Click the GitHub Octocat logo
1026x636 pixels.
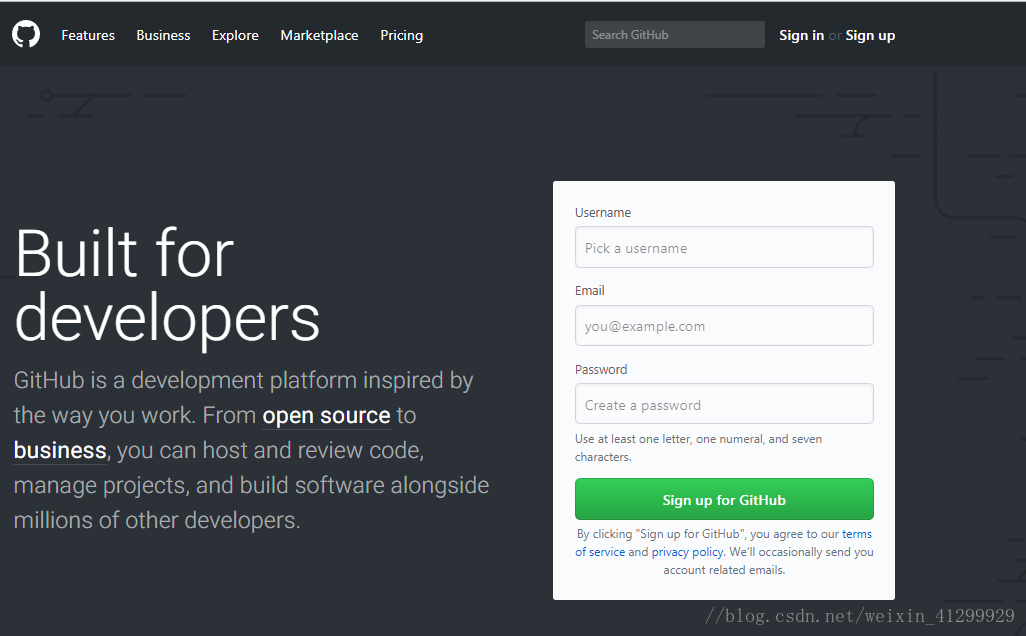(x=26, y=35)
